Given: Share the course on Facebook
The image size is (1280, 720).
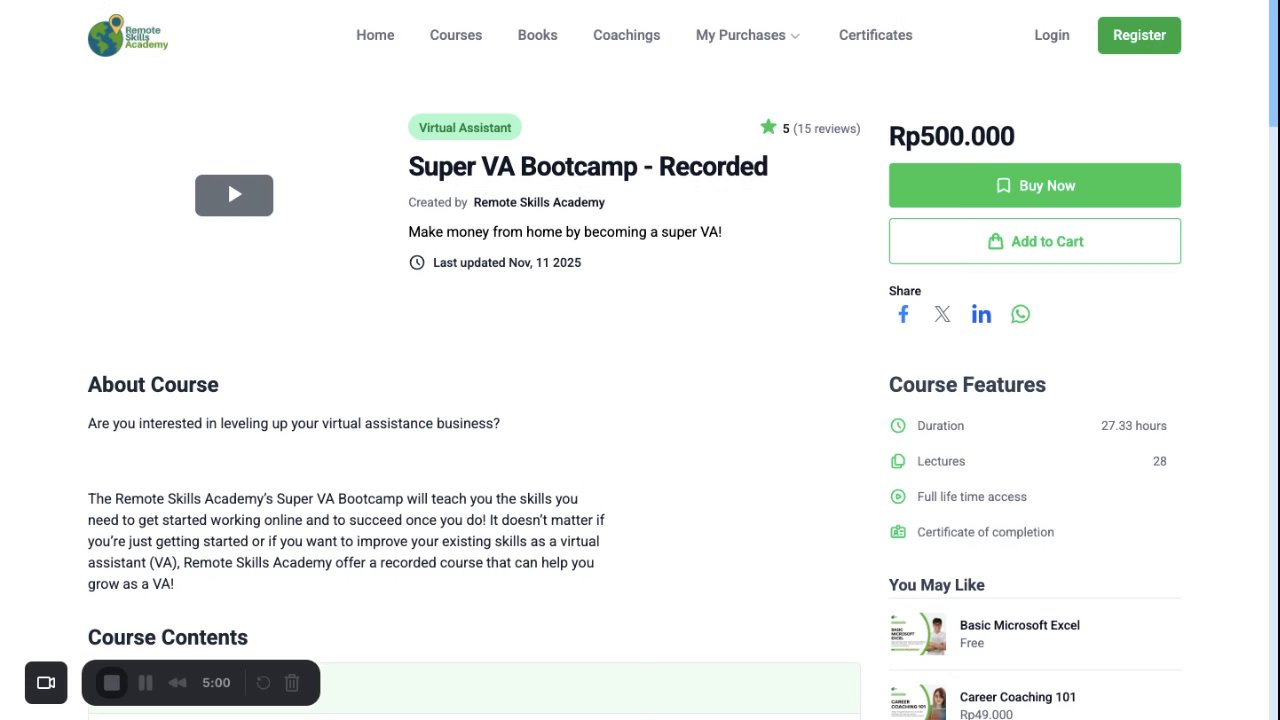Looking at the screenshot, I should point(903,314).
